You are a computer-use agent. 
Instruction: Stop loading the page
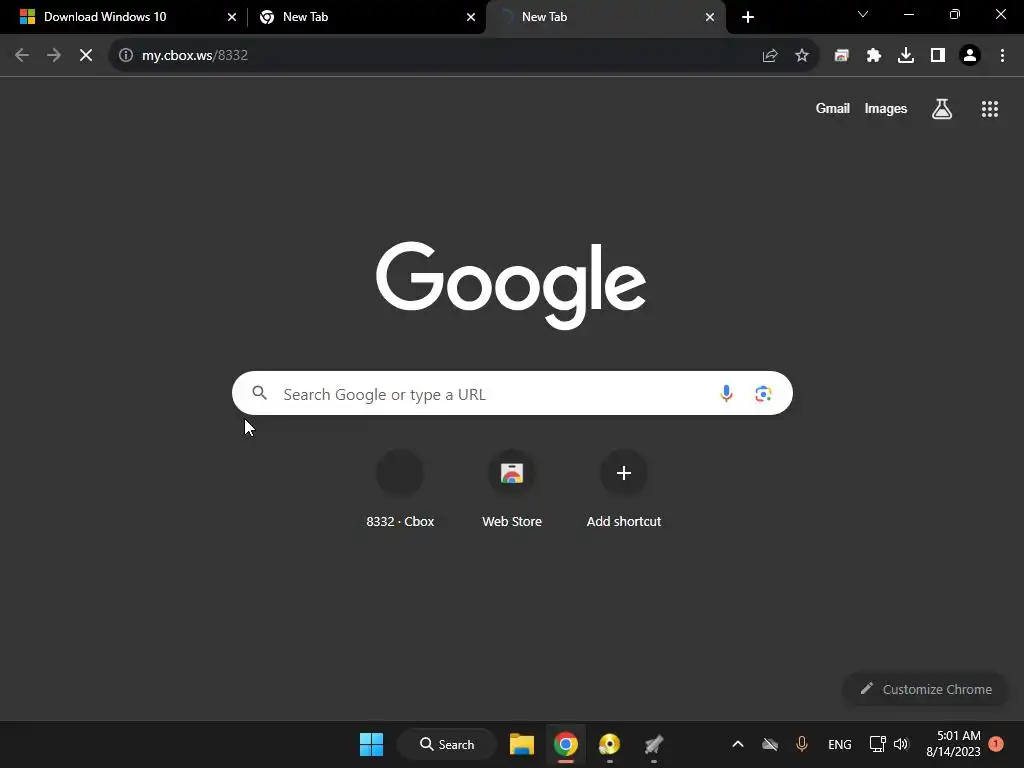coord(86,56)
